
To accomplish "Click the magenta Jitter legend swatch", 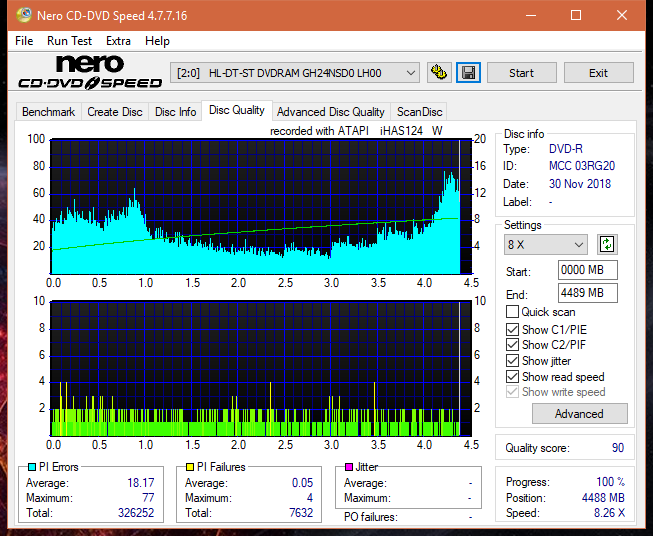I will coord(349,467).
